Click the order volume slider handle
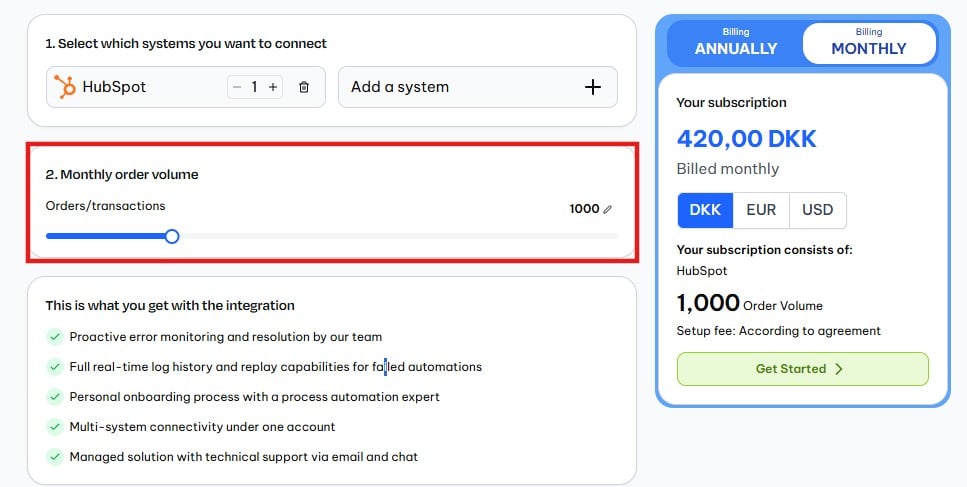 coord(172,236)
